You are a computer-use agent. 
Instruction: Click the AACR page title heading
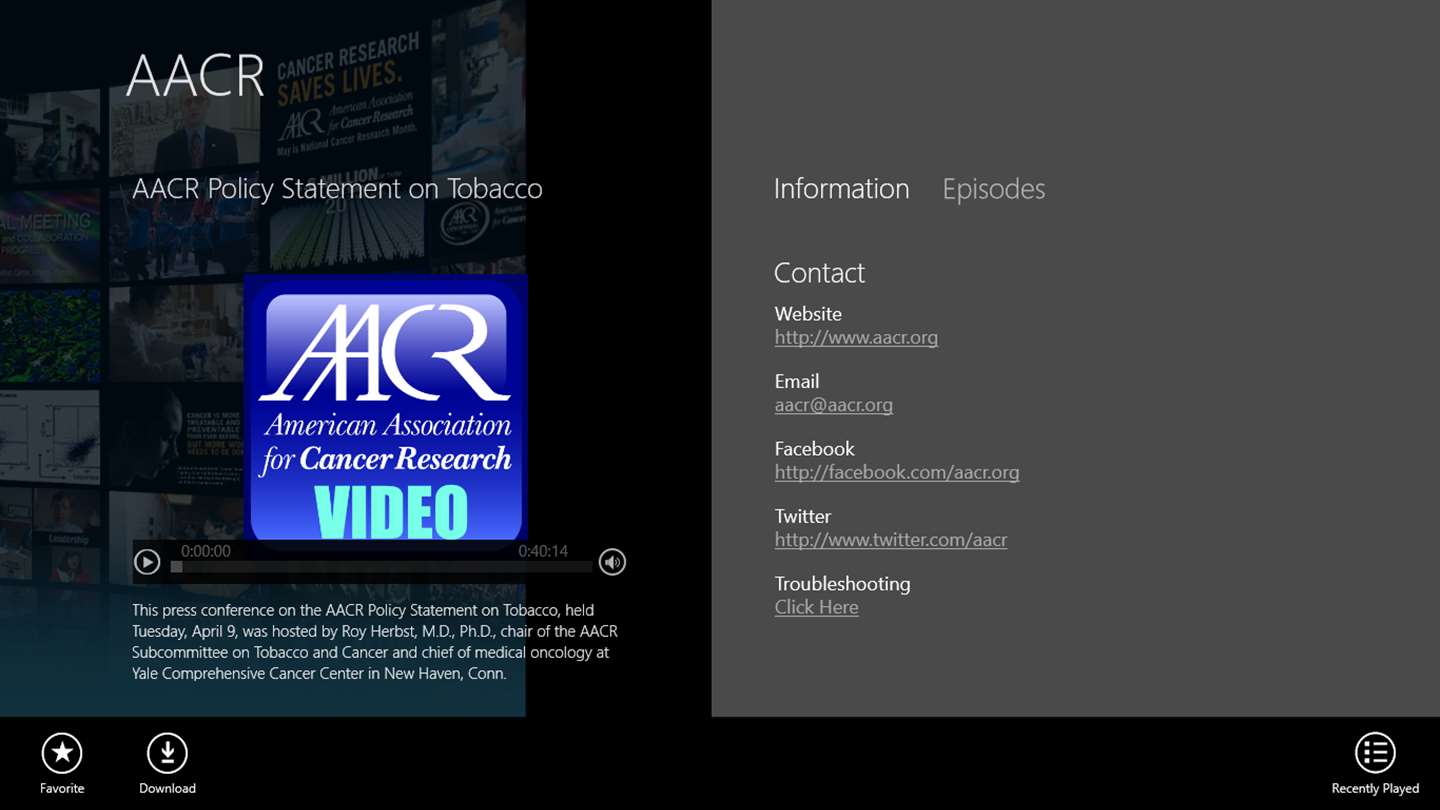click(x=195, y=76)
